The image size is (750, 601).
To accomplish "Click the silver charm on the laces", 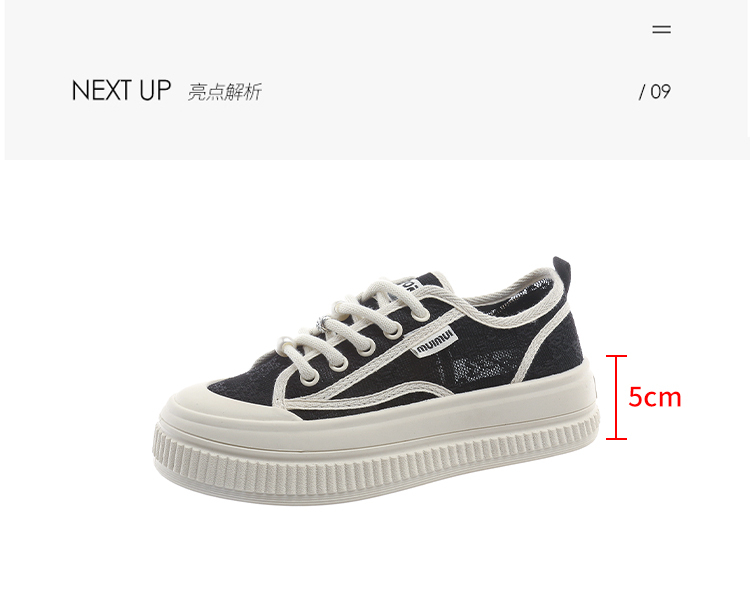I will pyautogui.click(x=322, y=323).
